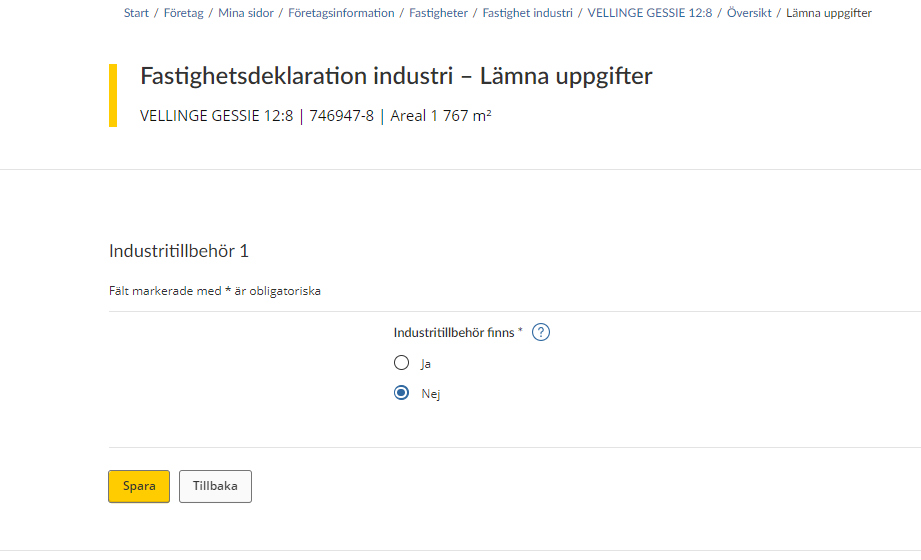Image resolution: width=921 pixels, height=560 pixels.
Task: Open the help icon beside Industritillbehör finns
Action: click(540, 333)
